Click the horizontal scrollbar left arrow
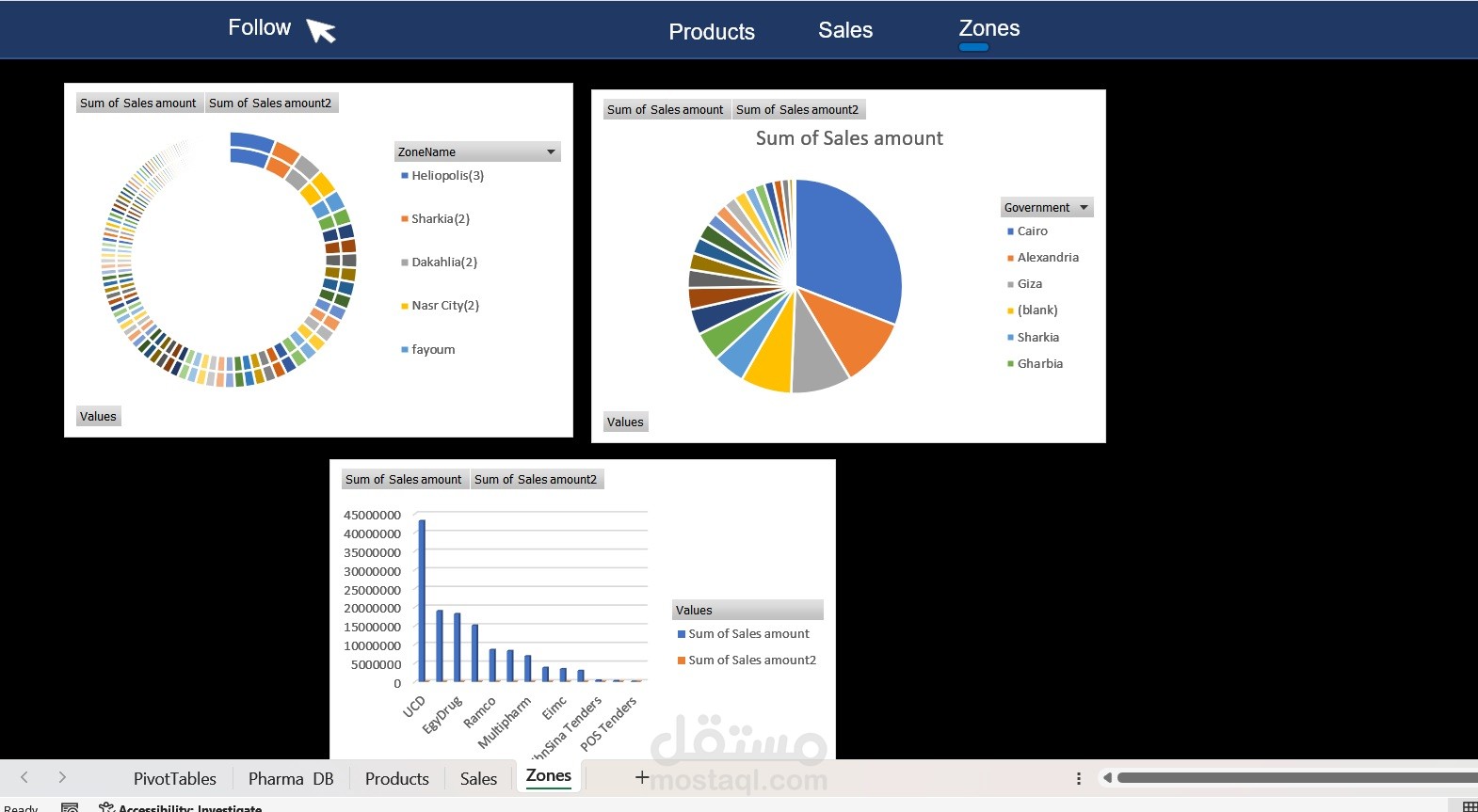The width and height of the screenshot is (1478, 812). (x=1107, y=777)
